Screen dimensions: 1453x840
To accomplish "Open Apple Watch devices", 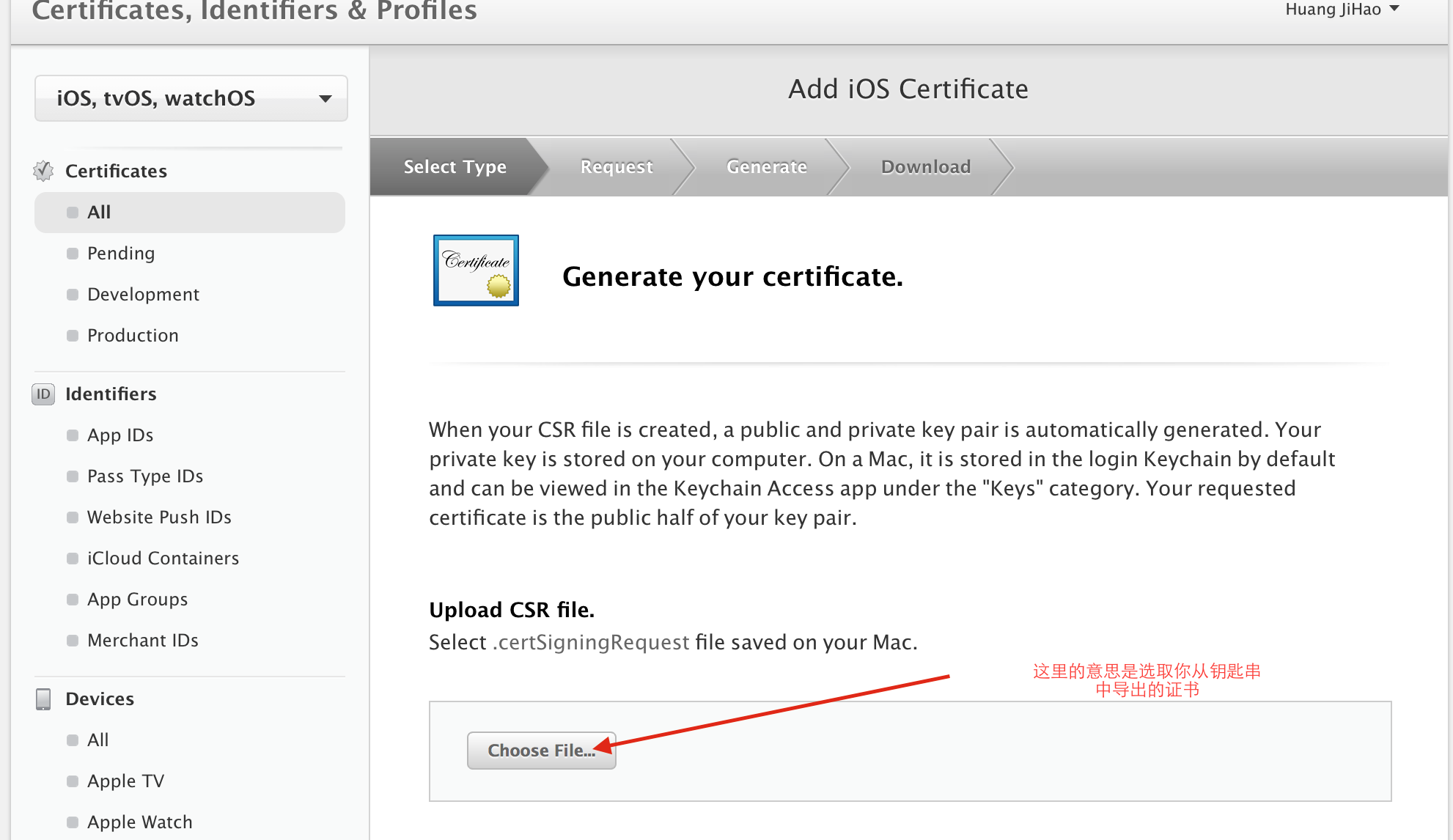I will [139, 822].
